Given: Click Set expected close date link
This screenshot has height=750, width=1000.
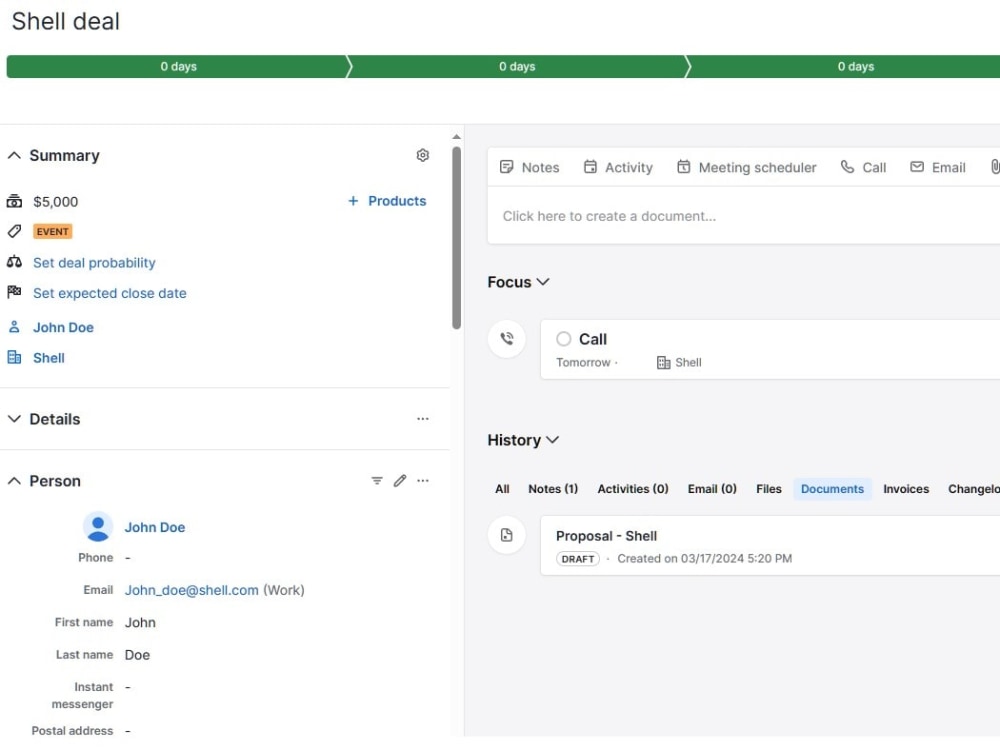Looking at the screenshot, I should 110,293.
